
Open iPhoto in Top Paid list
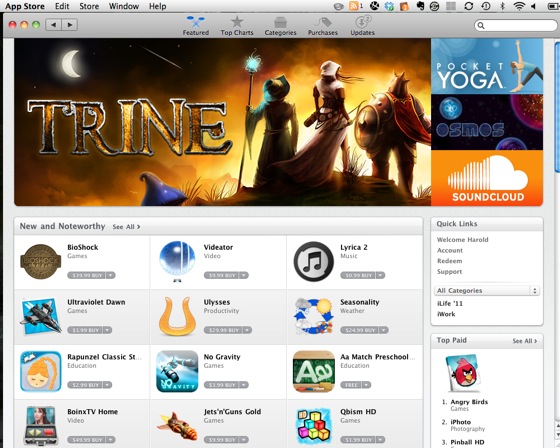(x=460, y=422)
